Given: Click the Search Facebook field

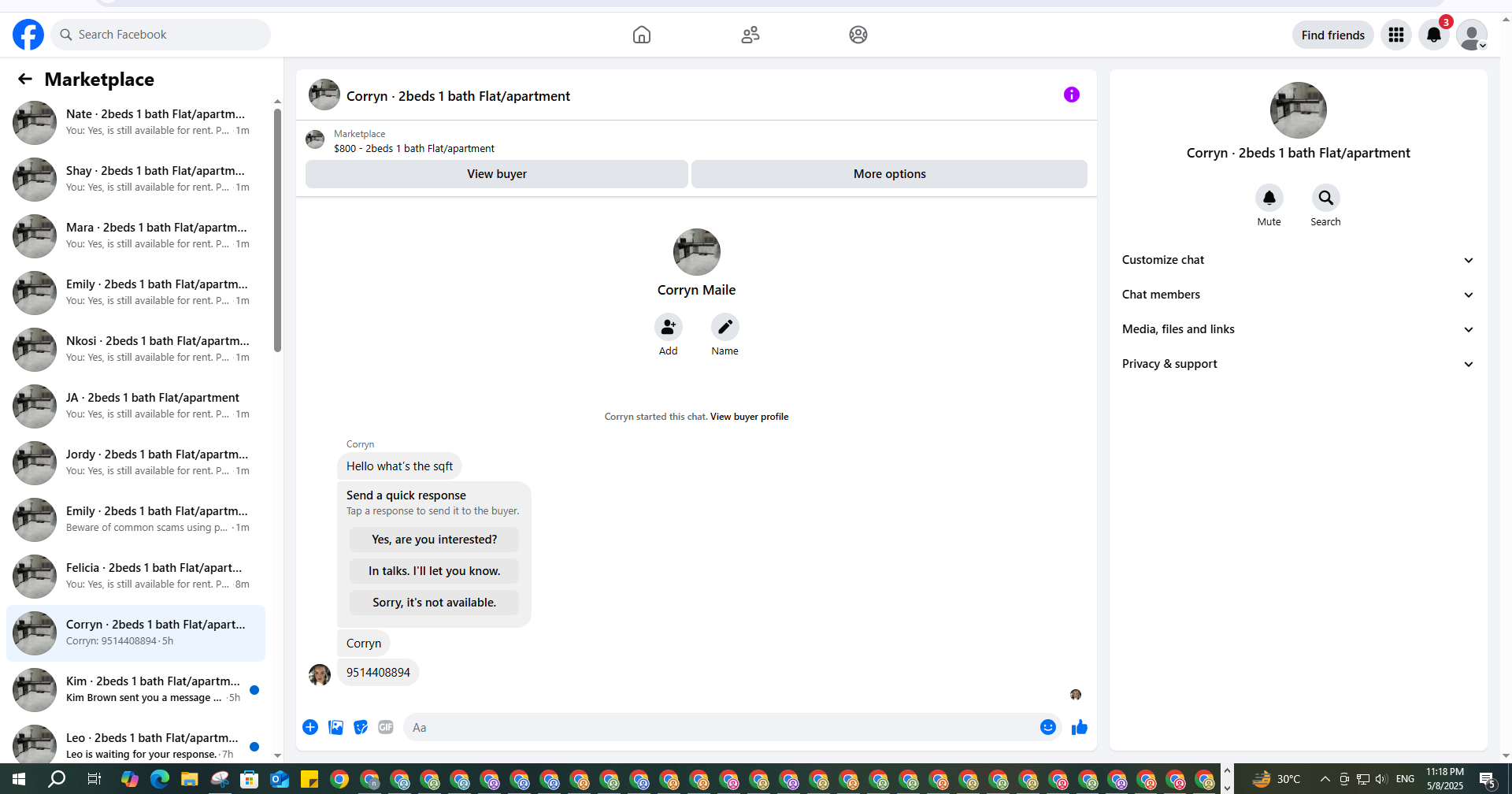Looking at the screenshot, I should coord(161,35).
